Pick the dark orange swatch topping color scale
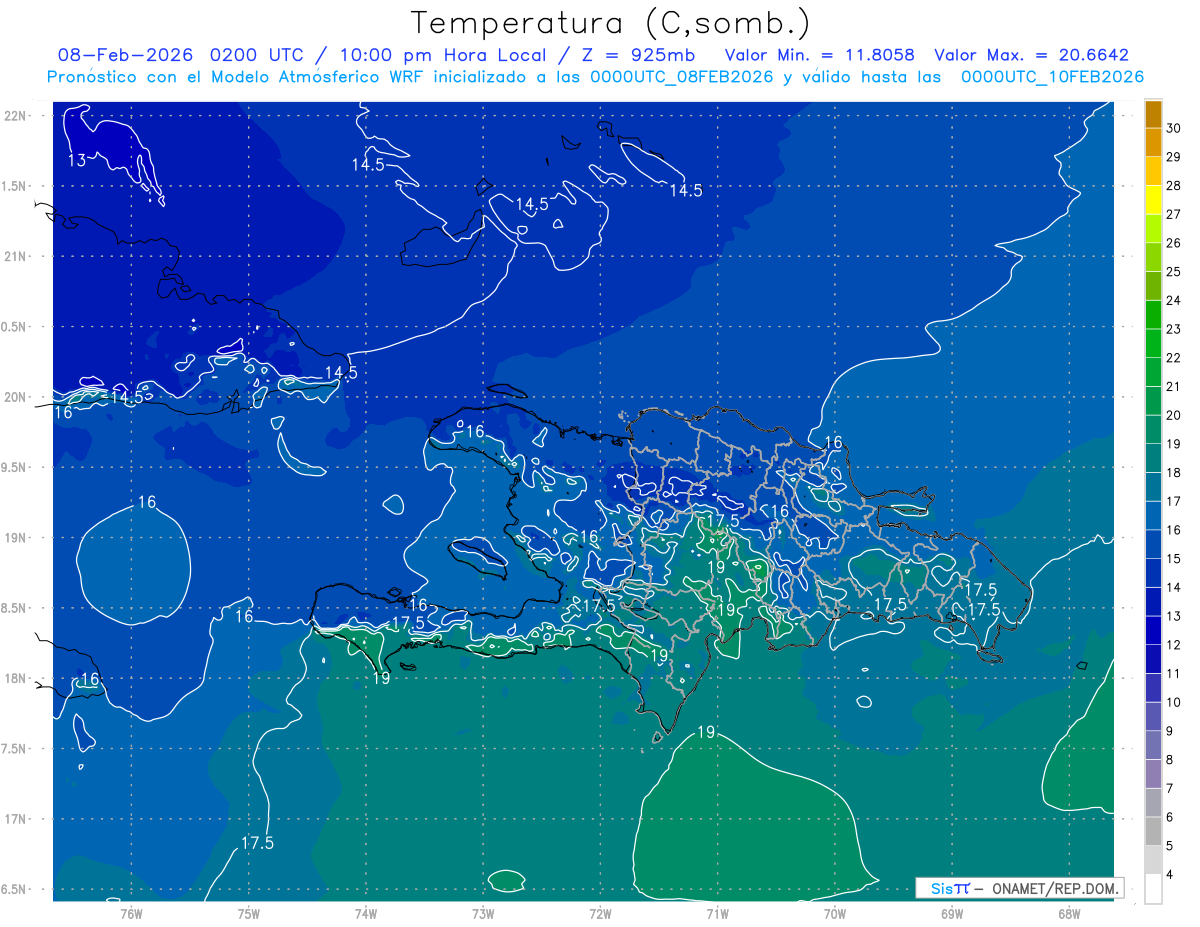Viewport: 1200px width, 927px height. click(x=1153, y=114)
